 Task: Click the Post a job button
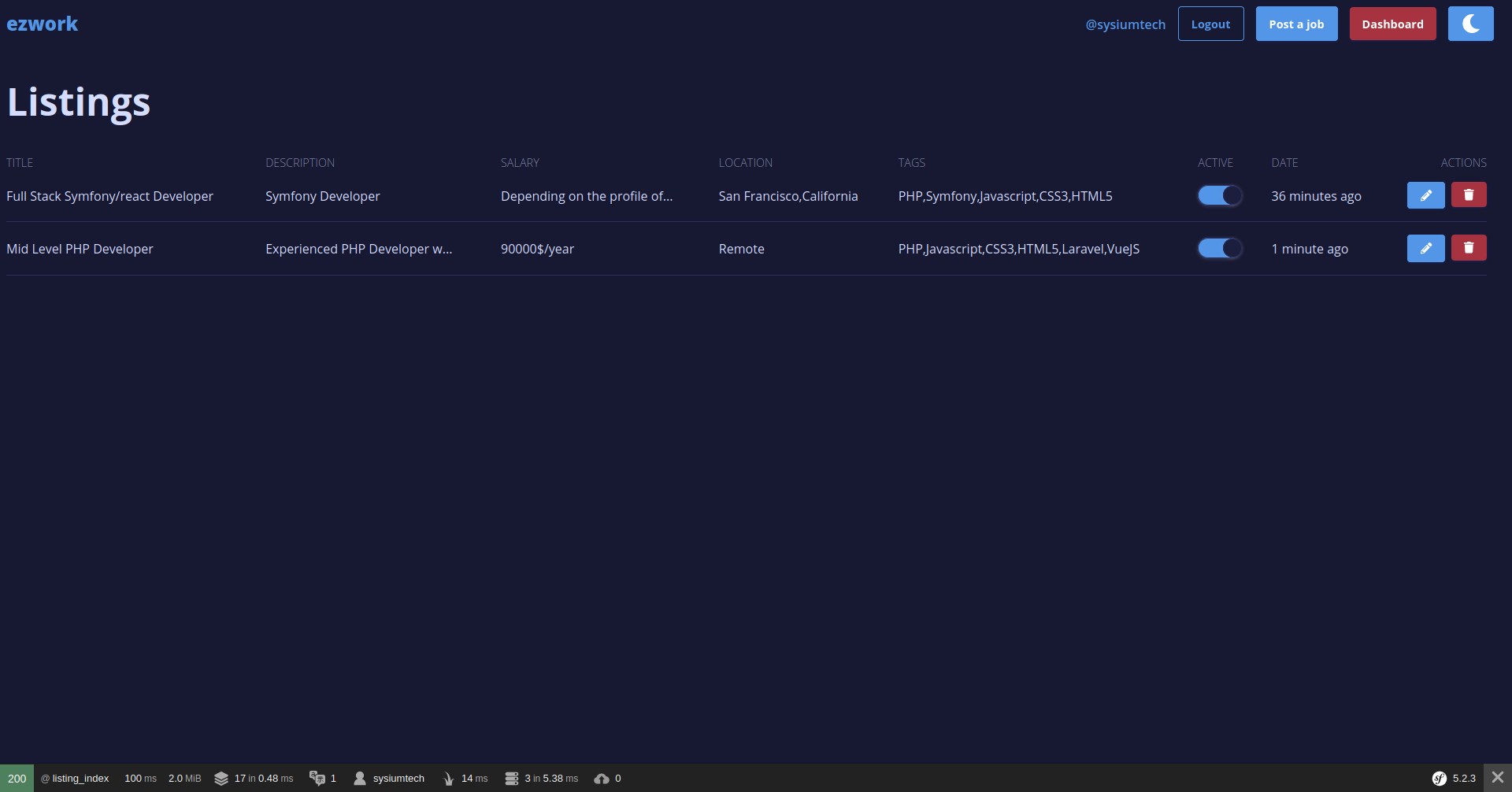[x=1296, y=24]
